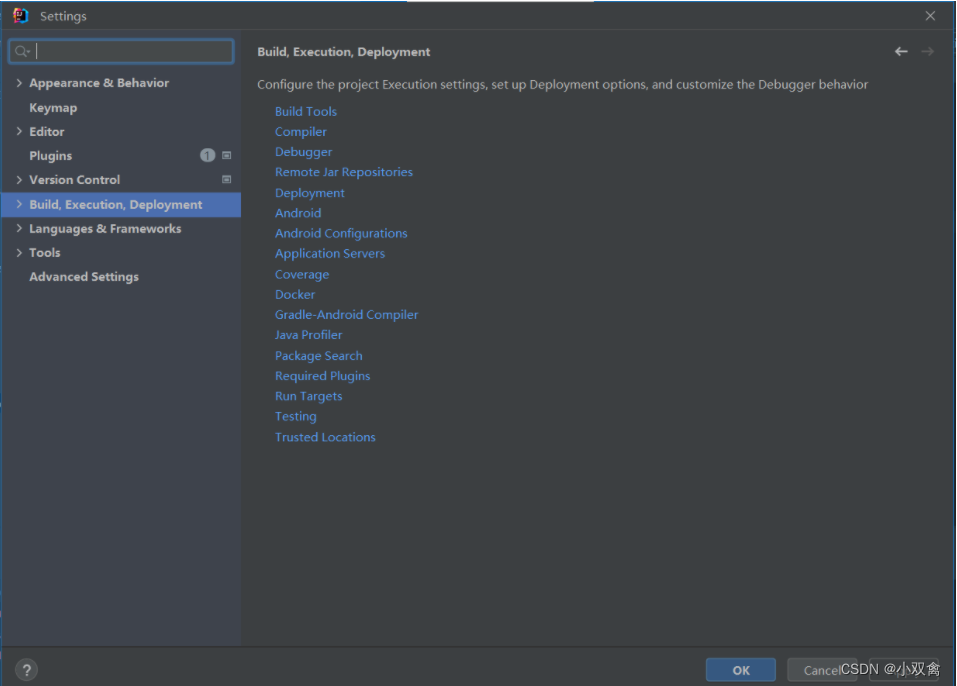This screenshot has height=686, width=957.
Task: Open the Build Tools link
Action: click(305, 111)
